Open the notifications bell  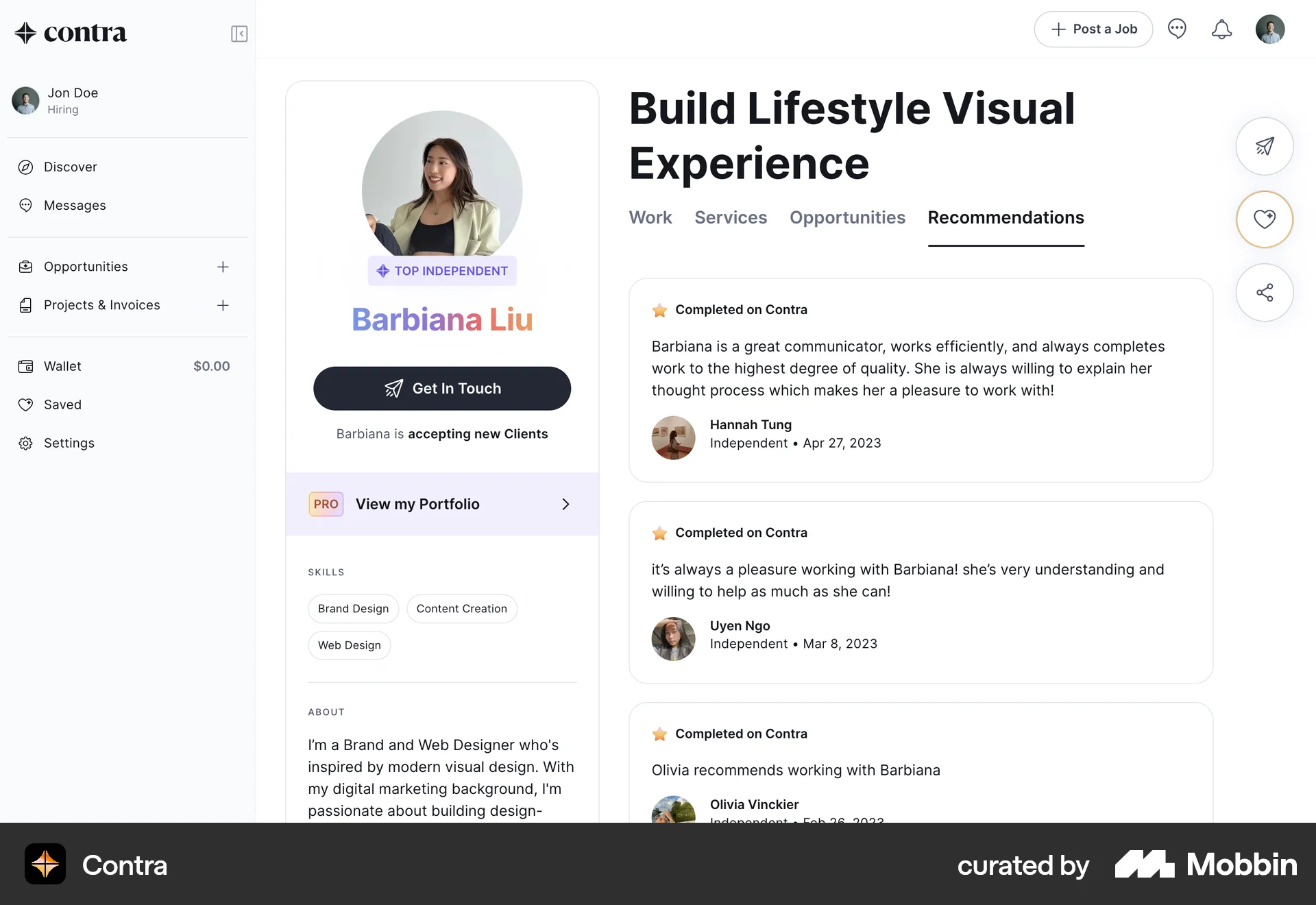1221,29
